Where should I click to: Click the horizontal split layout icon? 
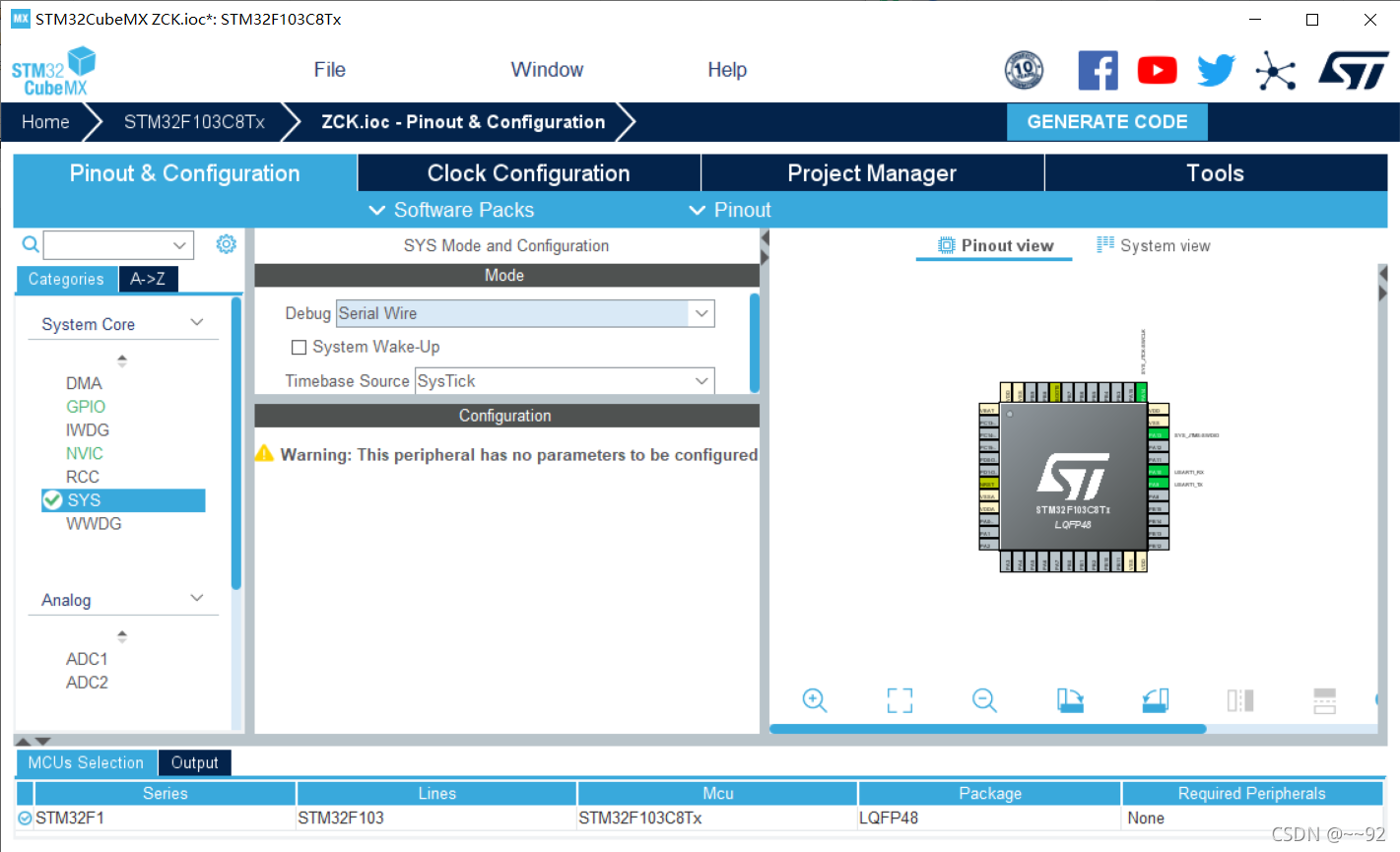pos(1325,700)
